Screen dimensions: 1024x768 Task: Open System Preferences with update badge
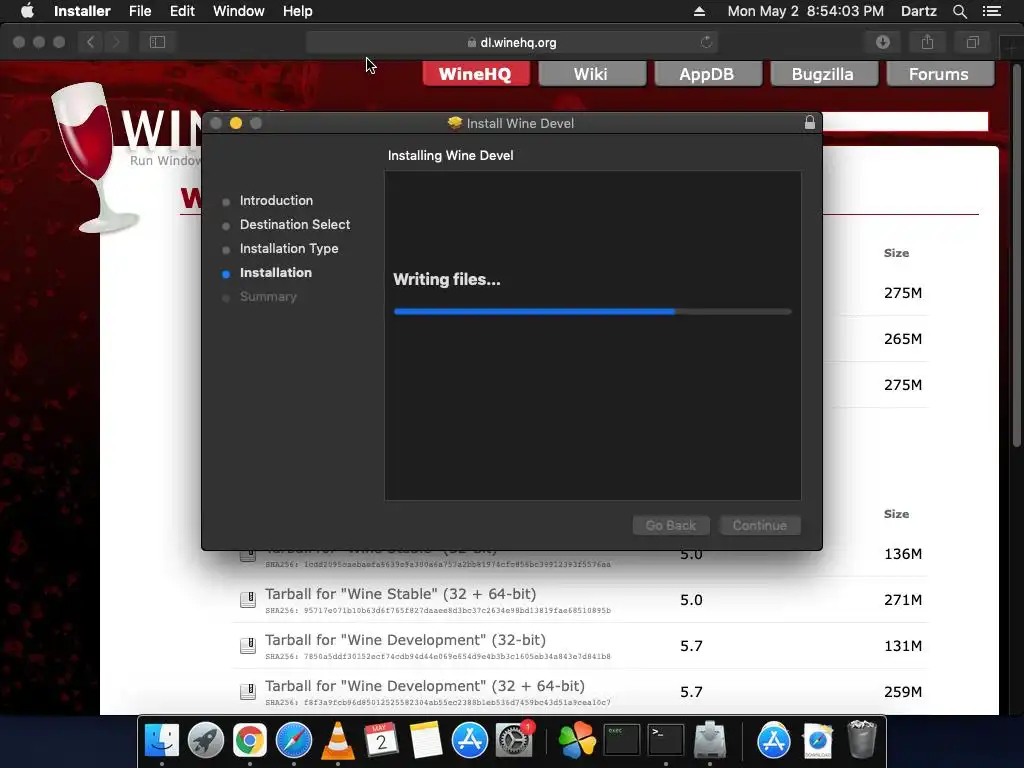tap(514, 741)
